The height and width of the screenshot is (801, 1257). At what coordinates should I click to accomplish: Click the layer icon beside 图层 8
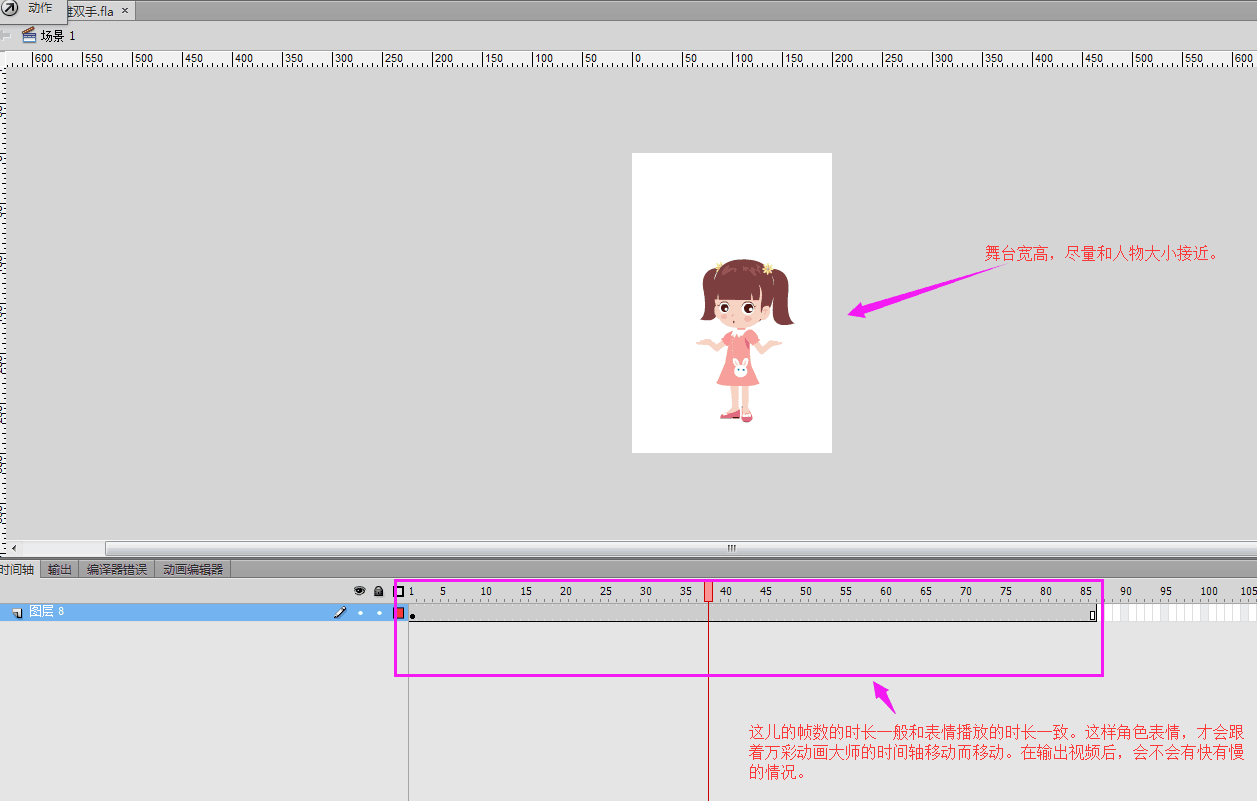click(17, 612)
